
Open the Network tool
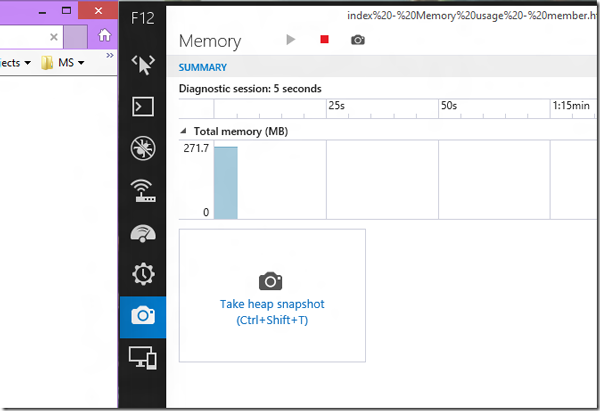pos(142,190)
